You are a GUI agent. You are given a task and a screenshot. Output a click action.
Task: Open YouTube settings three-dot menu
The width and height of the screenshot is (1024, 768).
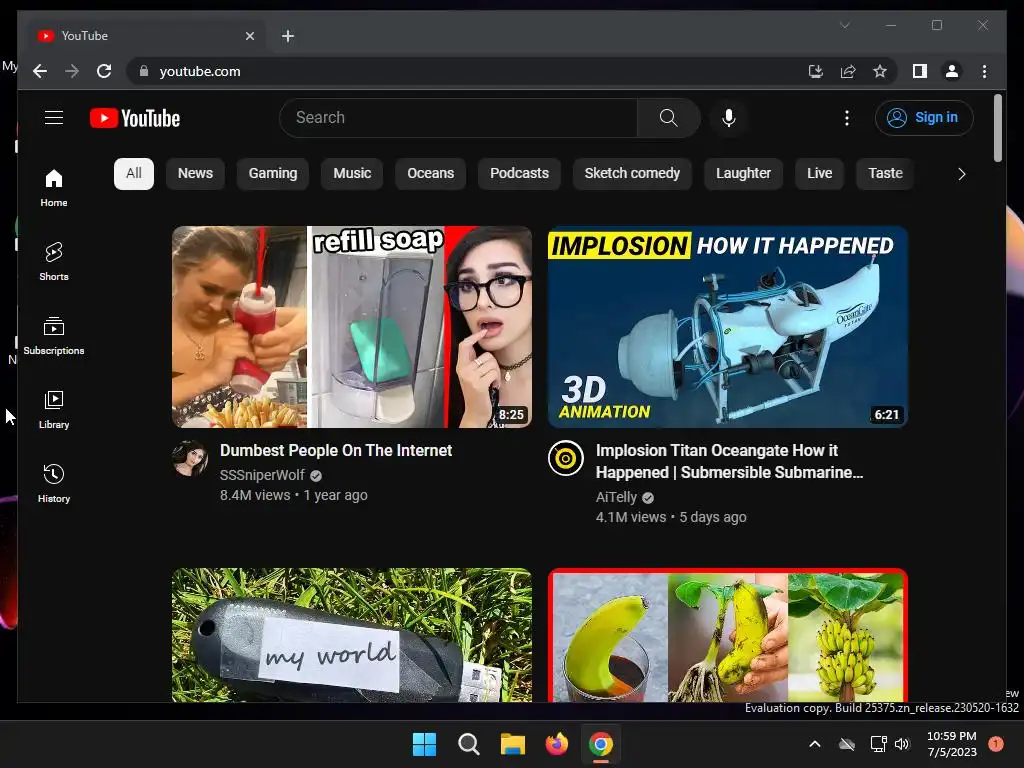click(847, 118)
